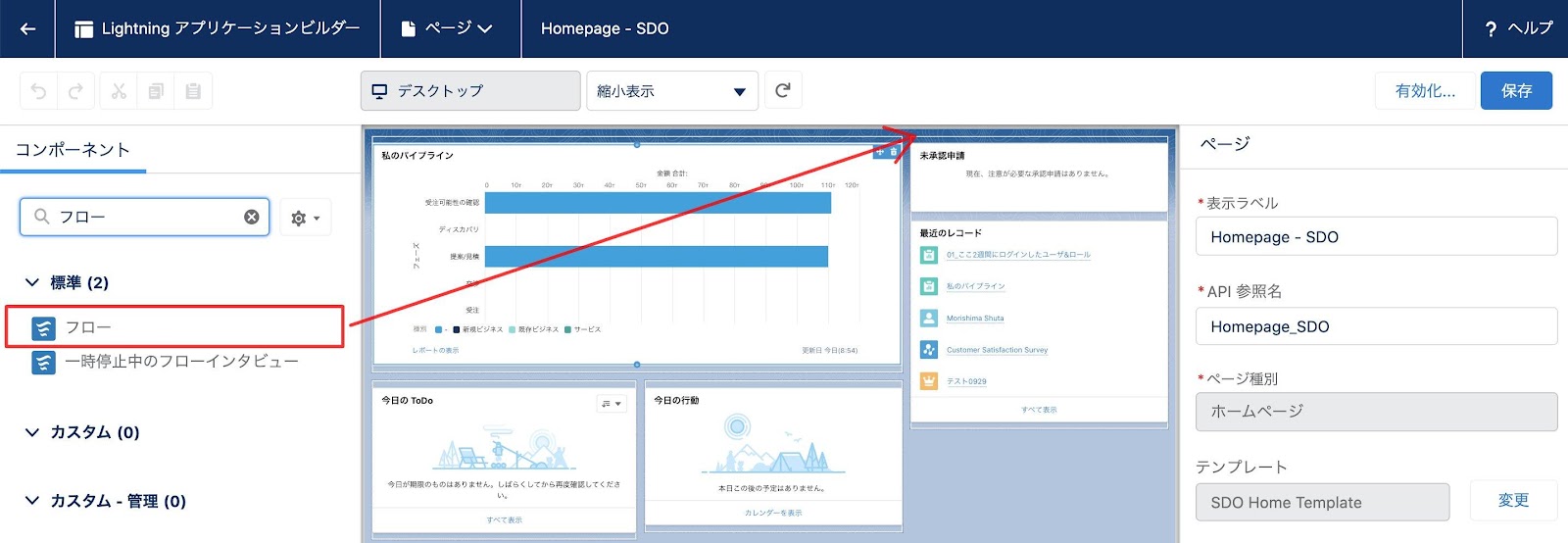Click the ページ panel heading
The height and width of the screenshot is (543, 1568).
(1226, 144)
